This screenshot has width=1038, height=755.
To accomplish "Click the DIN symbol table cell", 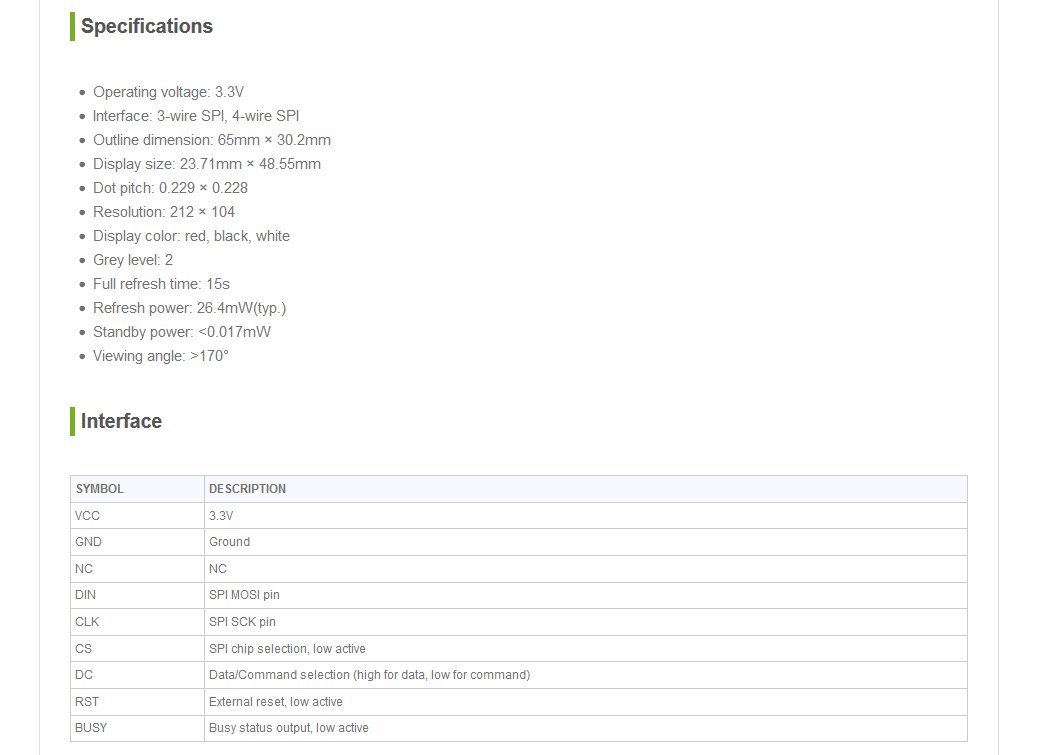I will [86, 595].
